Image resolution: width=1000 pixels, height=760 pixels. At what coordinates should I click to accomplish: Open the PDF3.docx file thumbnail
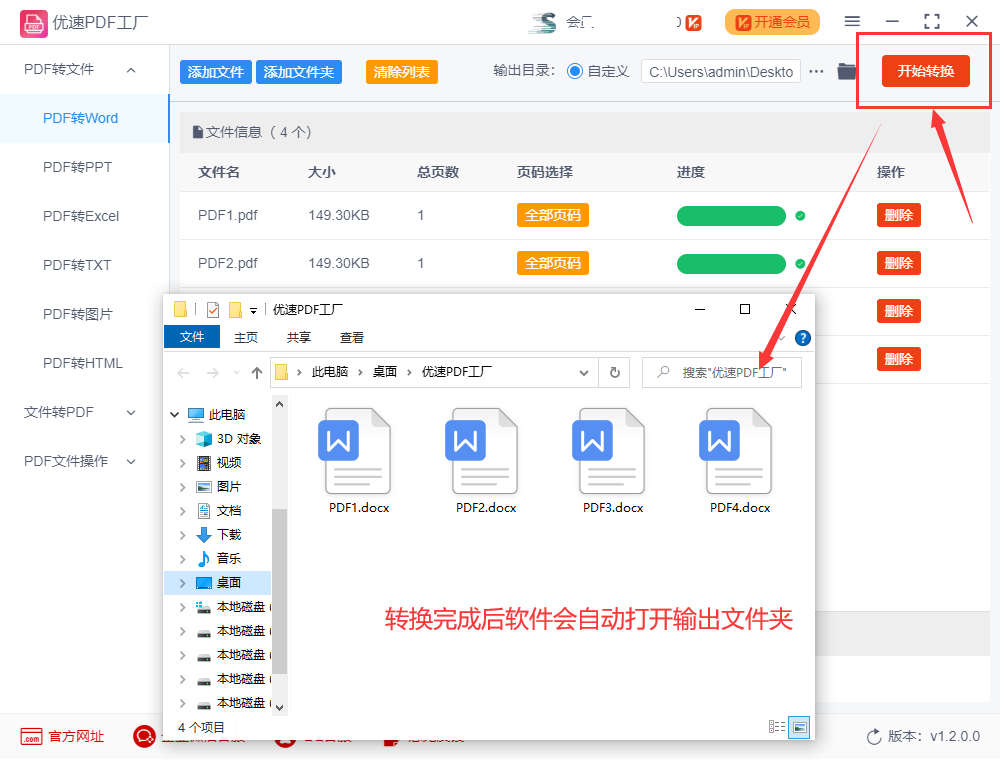click(611, 451)
